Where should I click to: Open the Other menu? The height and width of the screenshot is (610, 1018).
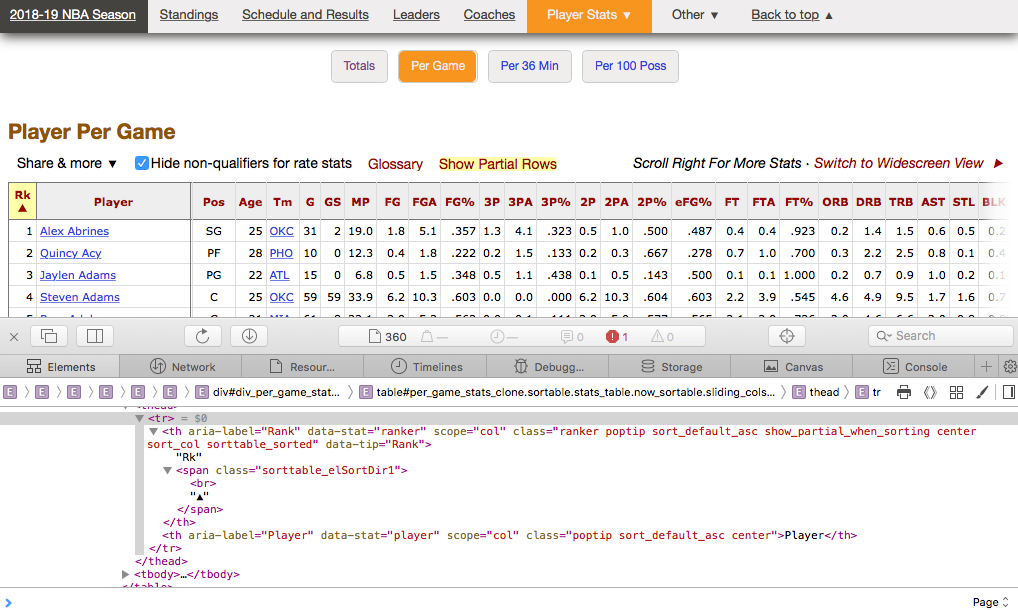695,15
